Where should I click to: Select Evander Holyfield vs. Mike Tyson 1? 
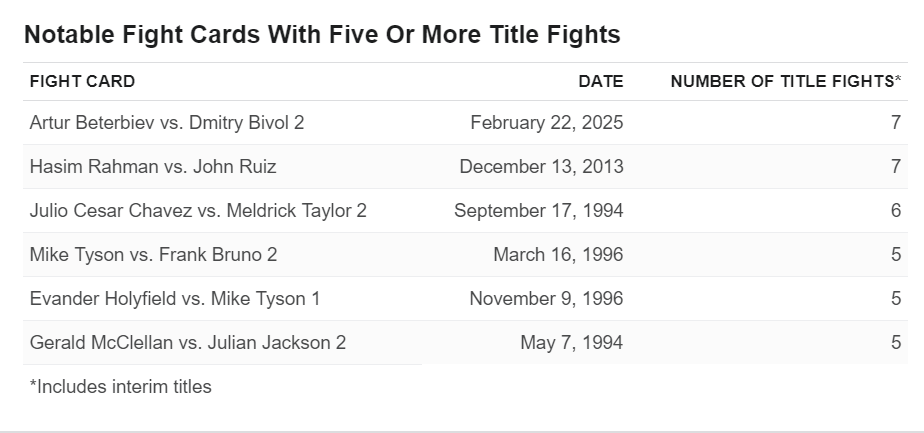tap(174, 299)
